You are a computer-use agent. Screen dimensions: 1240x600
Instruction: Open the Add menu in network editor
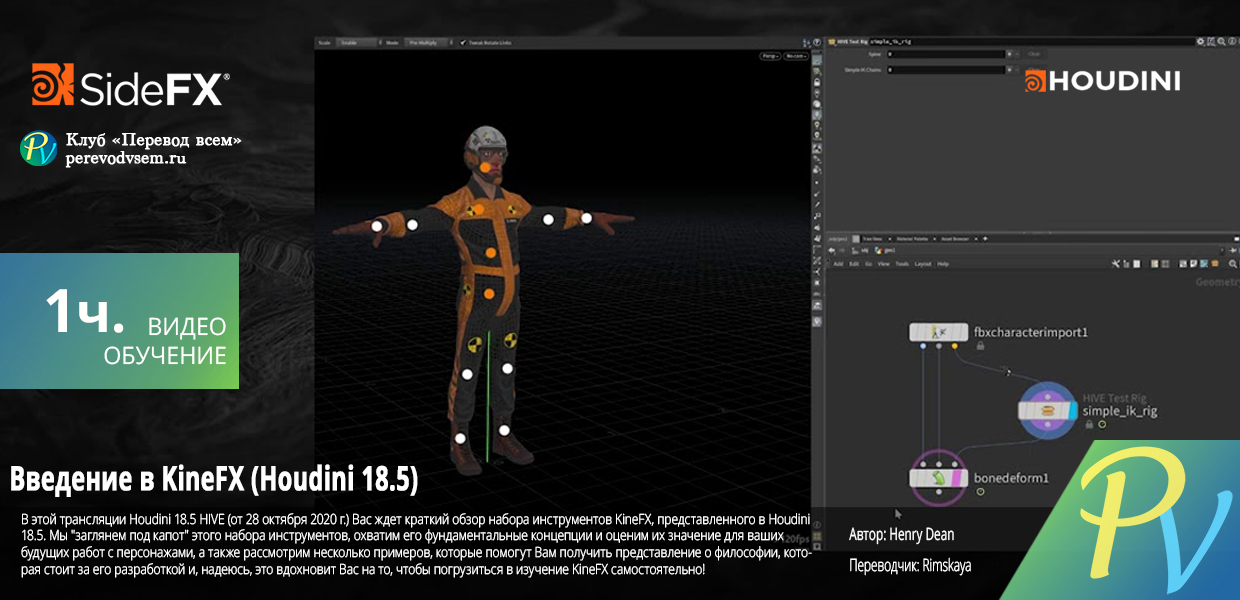[838, 264]
